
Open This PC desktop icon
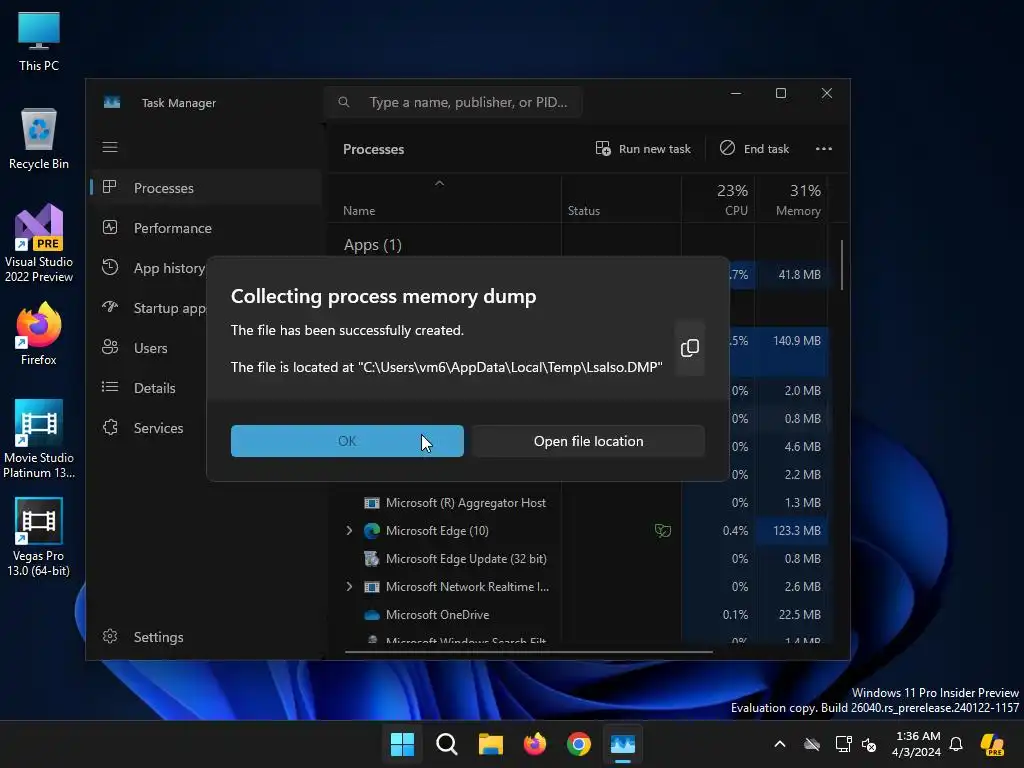point(39,41)
